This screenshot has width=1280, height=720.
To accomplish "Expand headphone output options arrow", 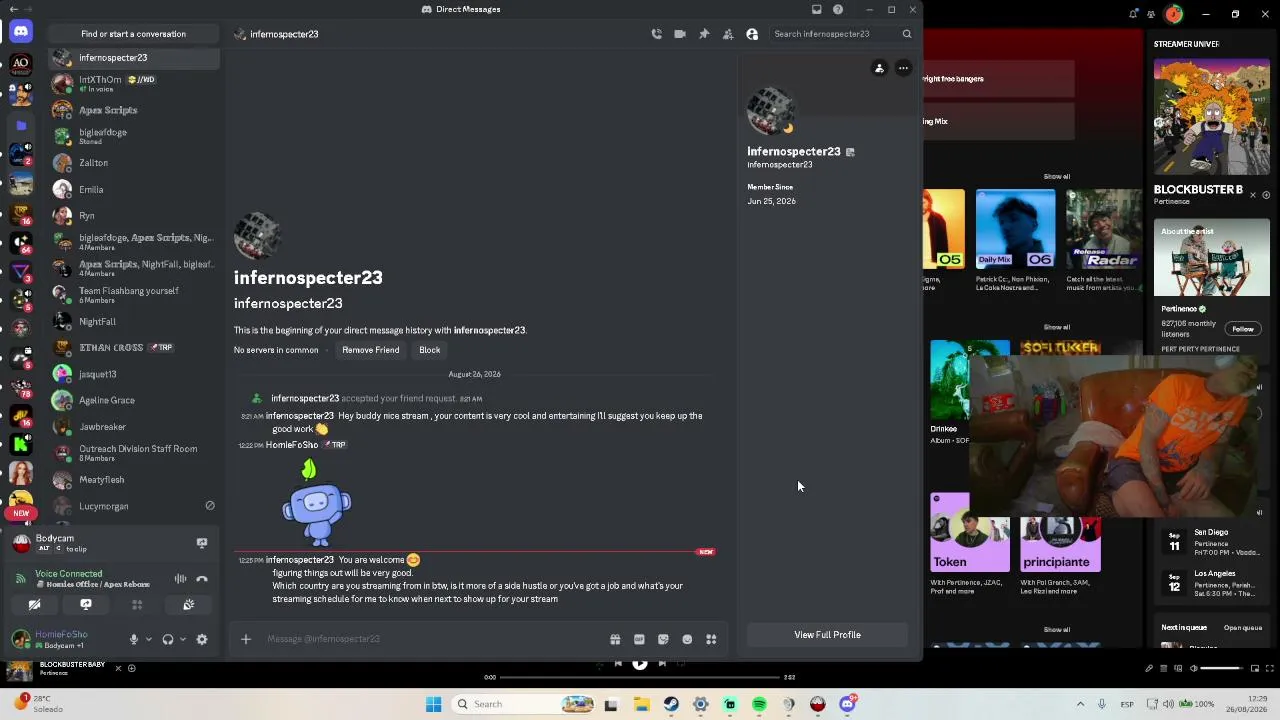I will (183, 640).
